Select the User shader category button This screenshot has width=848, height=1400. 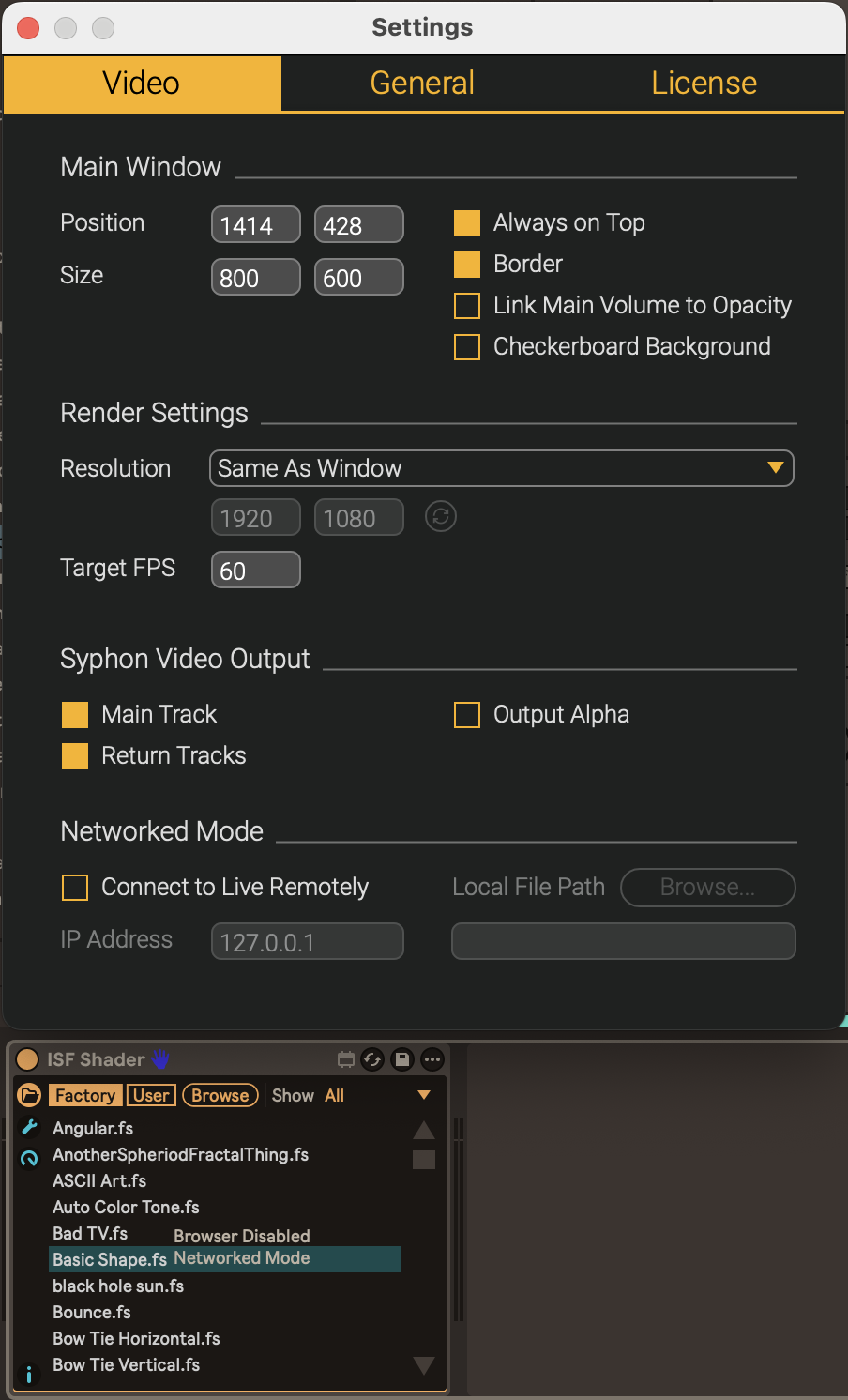(x=151, y=1095)
